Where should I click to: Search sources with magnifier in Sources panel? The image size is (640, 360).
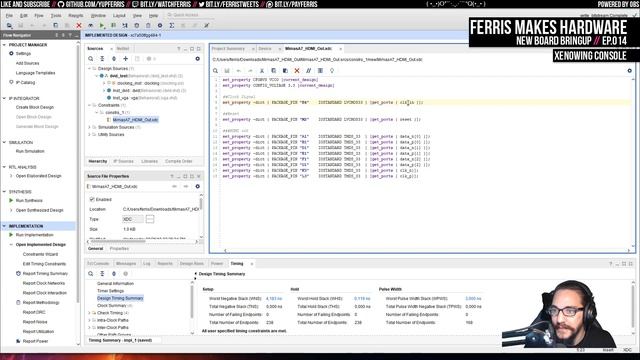pyautogui.click(x=91, y=59)
